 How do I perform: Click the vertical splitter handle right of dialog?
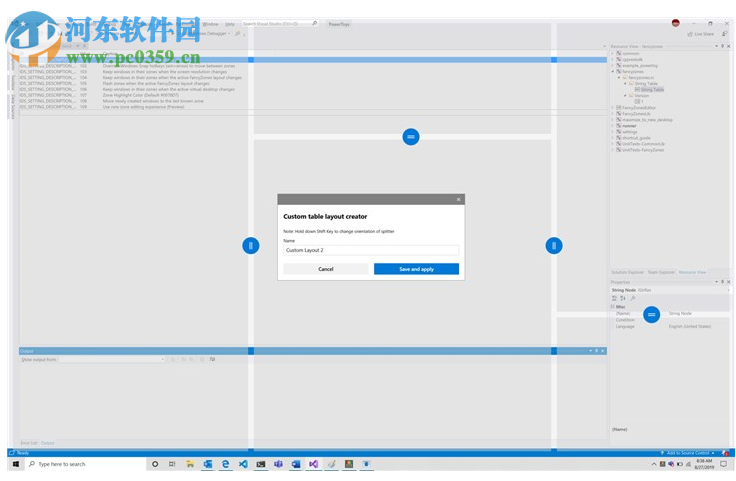click(554, 245)
